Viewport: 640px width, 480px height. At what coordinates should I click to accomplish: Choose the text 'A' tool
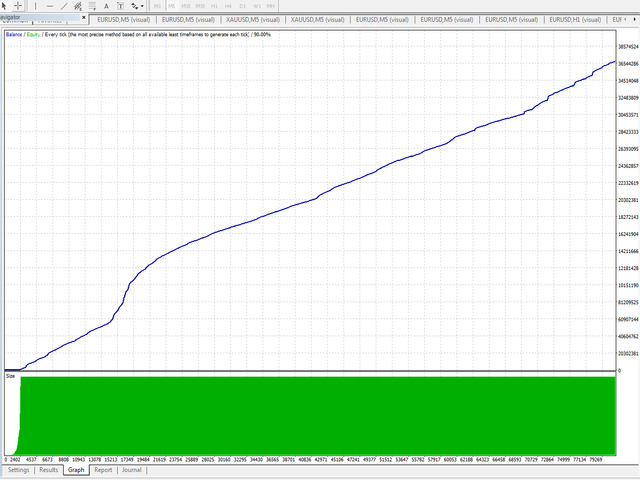(x=107, y=6)
